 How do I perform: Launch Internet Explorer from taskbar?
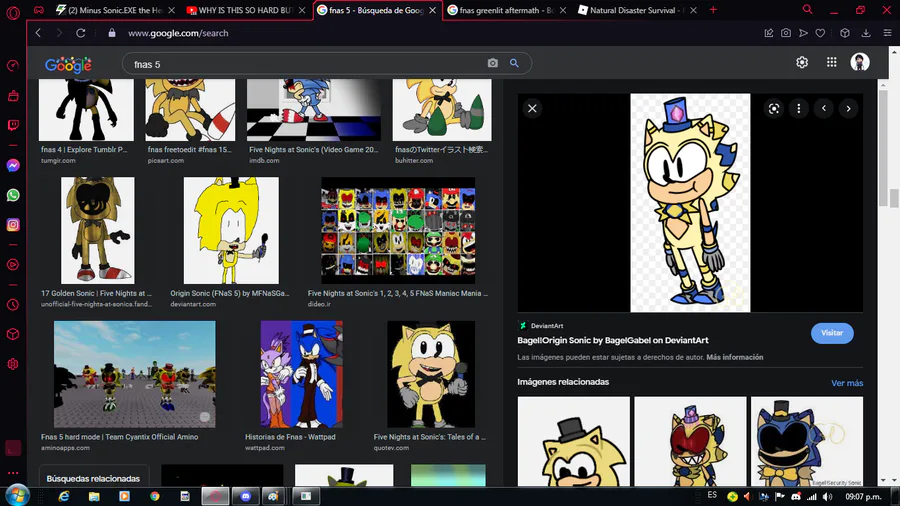click(64, 496)
